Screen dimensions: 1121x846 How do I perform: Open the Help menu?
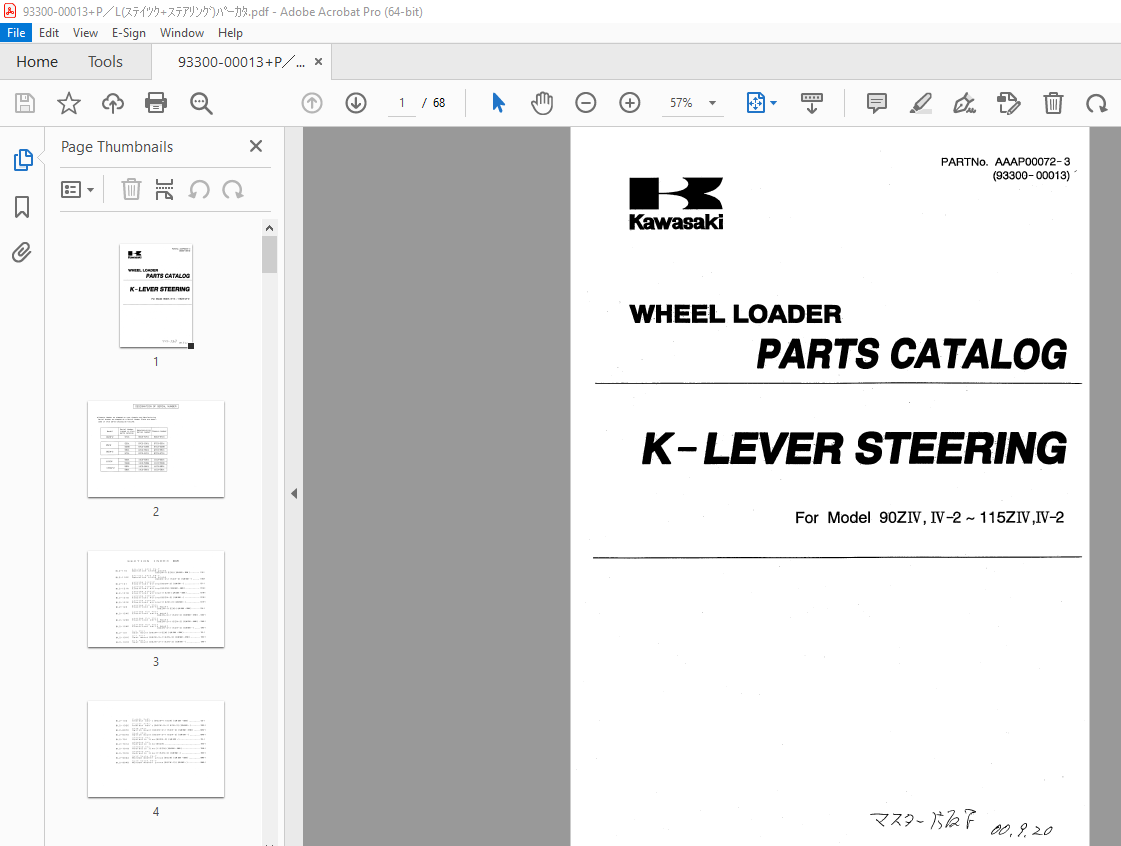pyautogui.click(x=230, y=33)
